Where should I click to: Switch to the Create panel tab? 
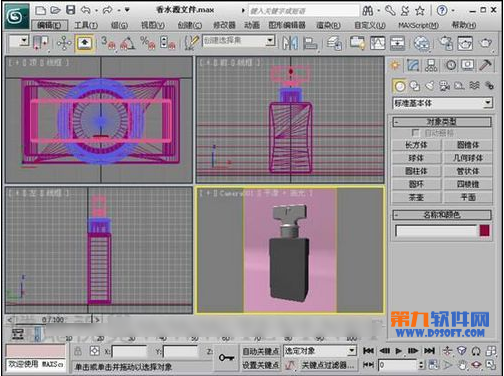[x=395, y=65]
